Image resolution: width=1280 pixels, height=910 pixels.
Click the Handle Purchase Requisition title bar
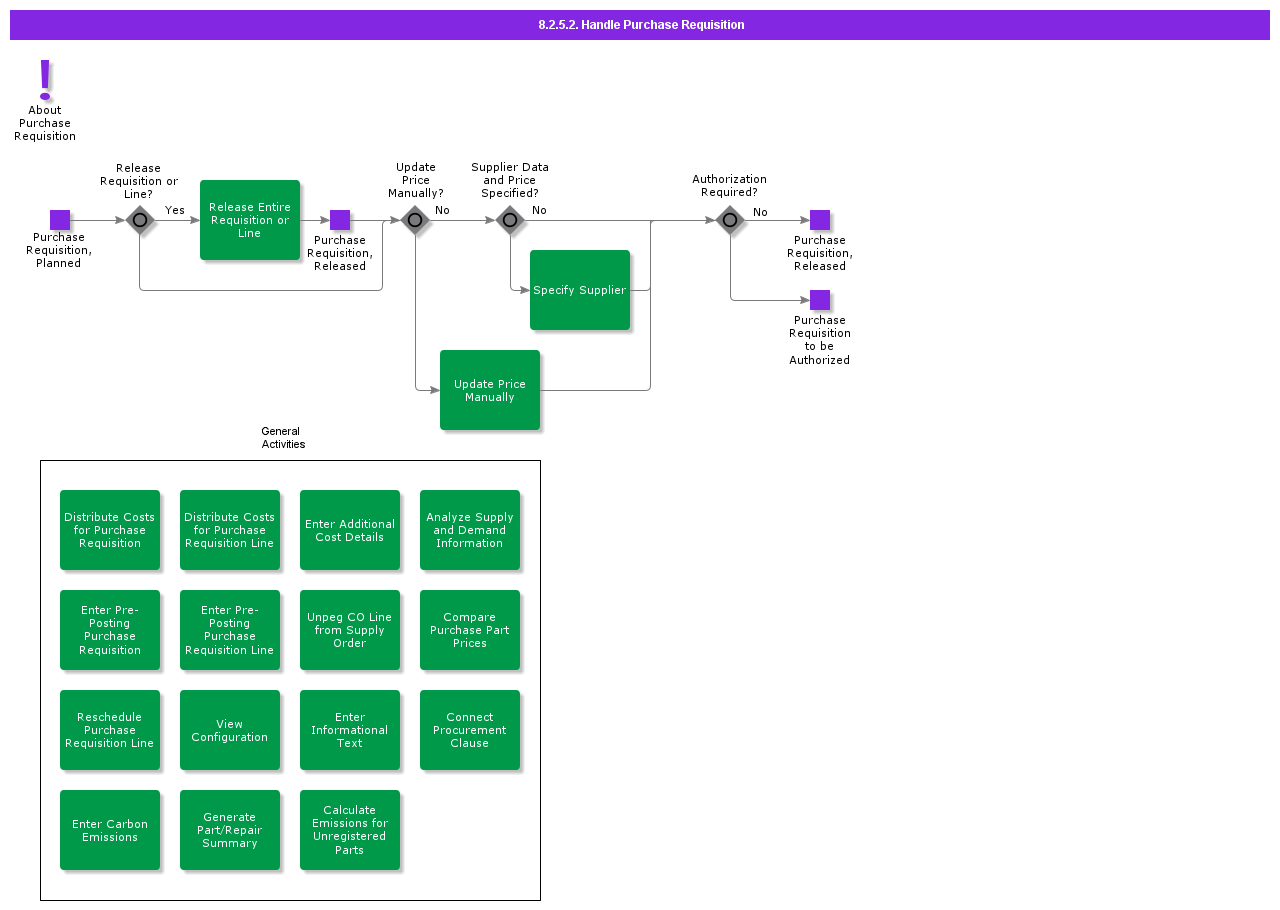[x=640, y=25]
